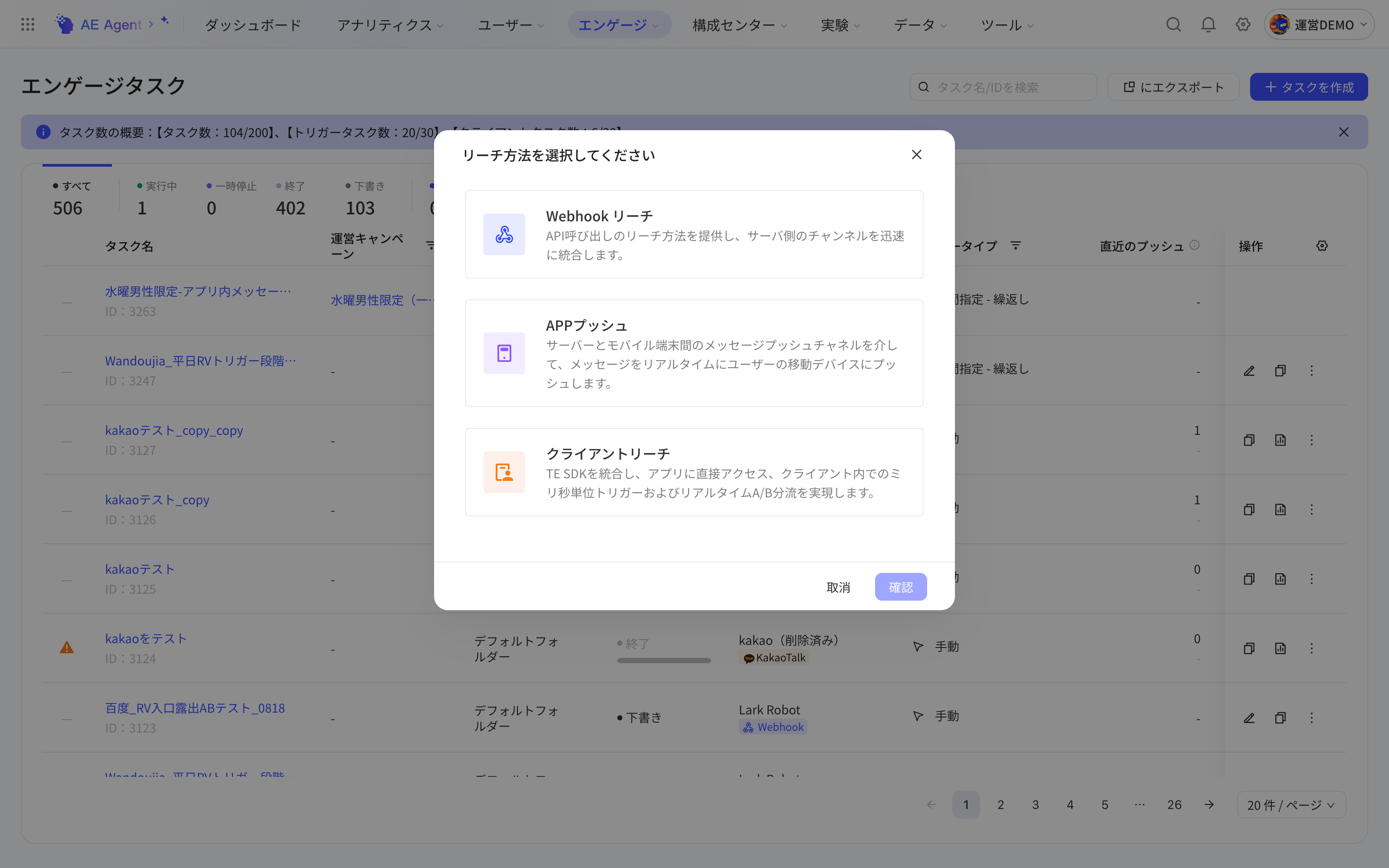The width and height of the screenshot is (1389, 868).
Task: Expand the ユーザー menu
Action: tap(511, 25)
